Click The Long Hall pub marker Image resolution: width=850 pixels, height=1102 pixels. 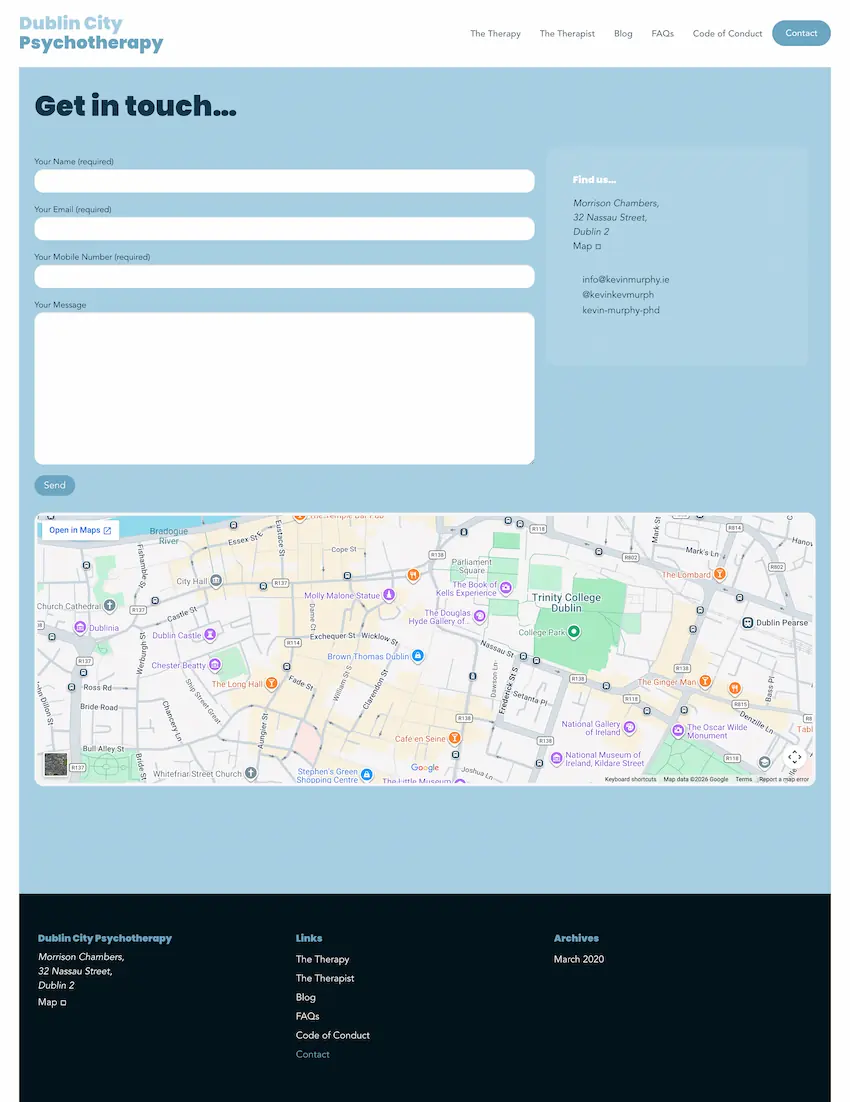(x=271, y=683)
